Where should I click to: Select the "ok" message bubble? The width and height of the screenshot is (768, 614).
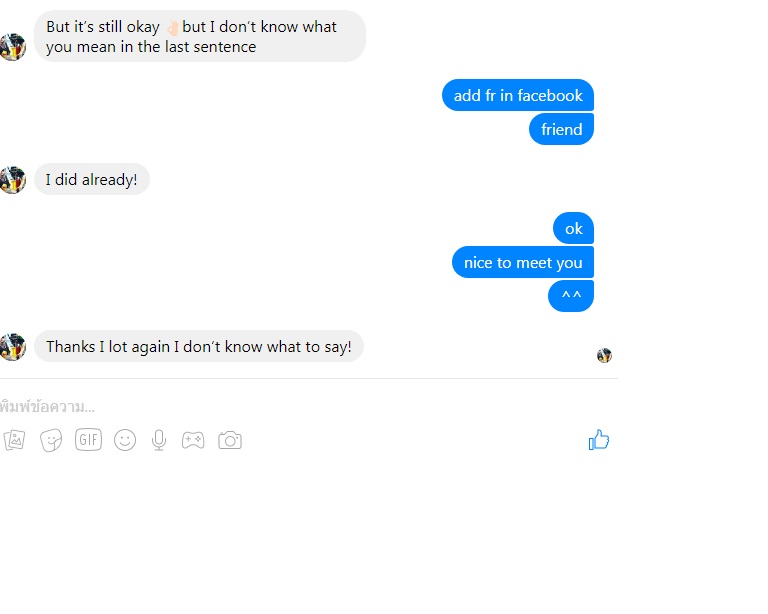tap(574, 228)
